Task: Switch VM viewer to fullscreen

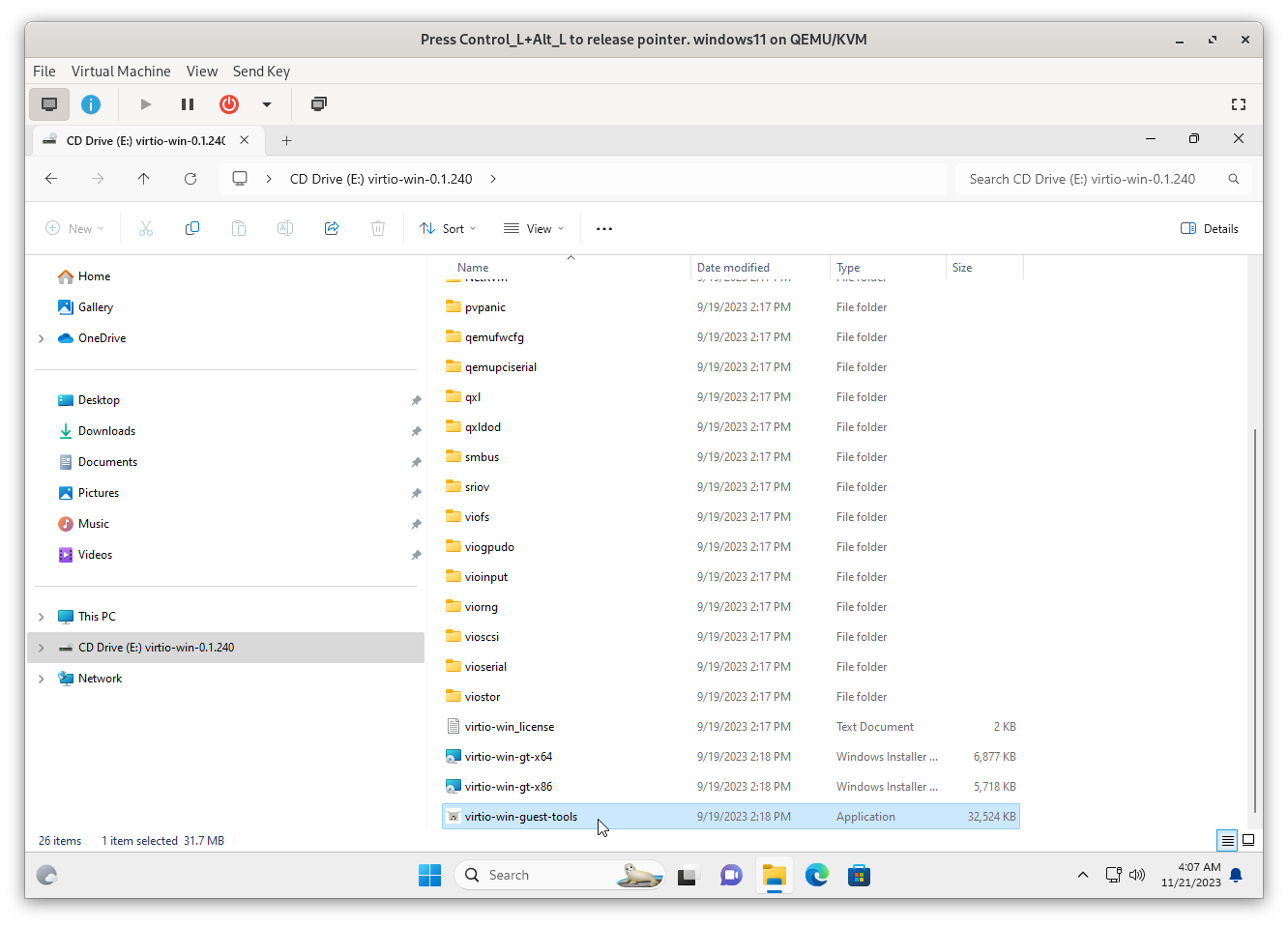Action: tap(1239, 104)
